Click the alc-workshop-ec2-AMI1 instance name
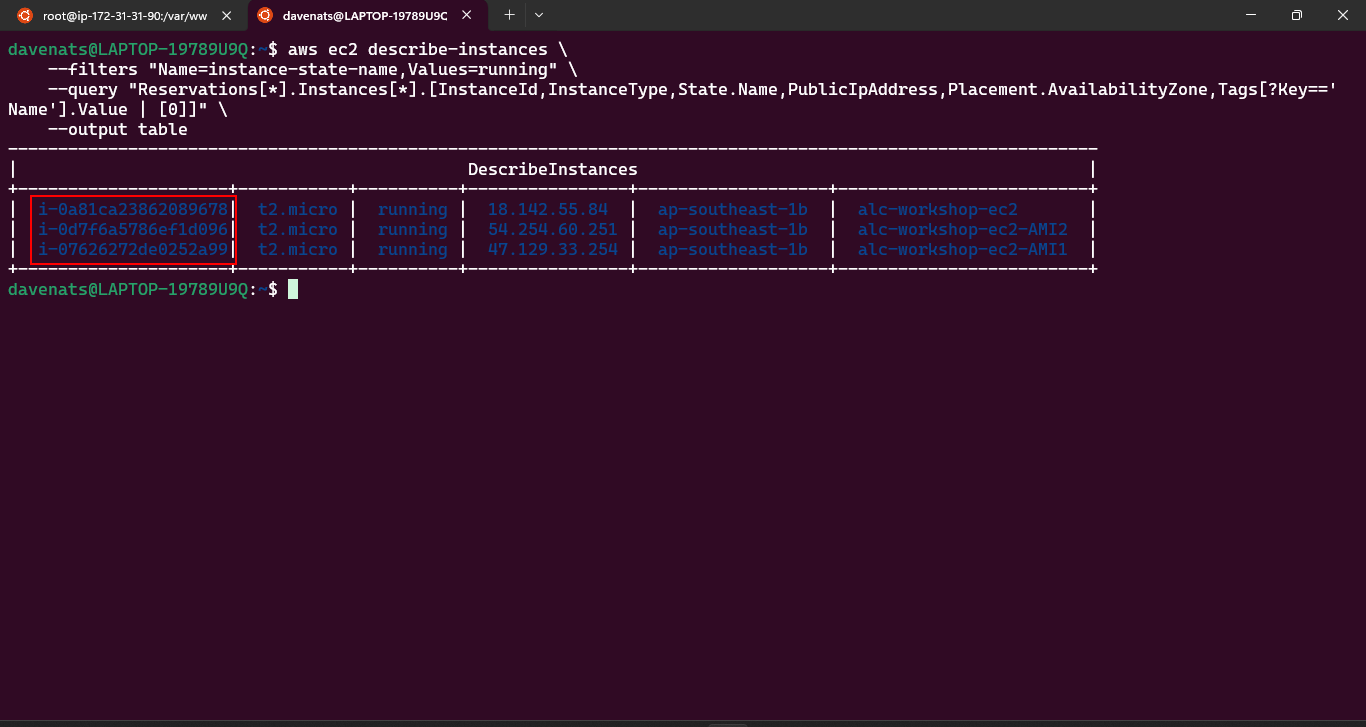Viewport: 1366px width, 727px height. [962, 250]
